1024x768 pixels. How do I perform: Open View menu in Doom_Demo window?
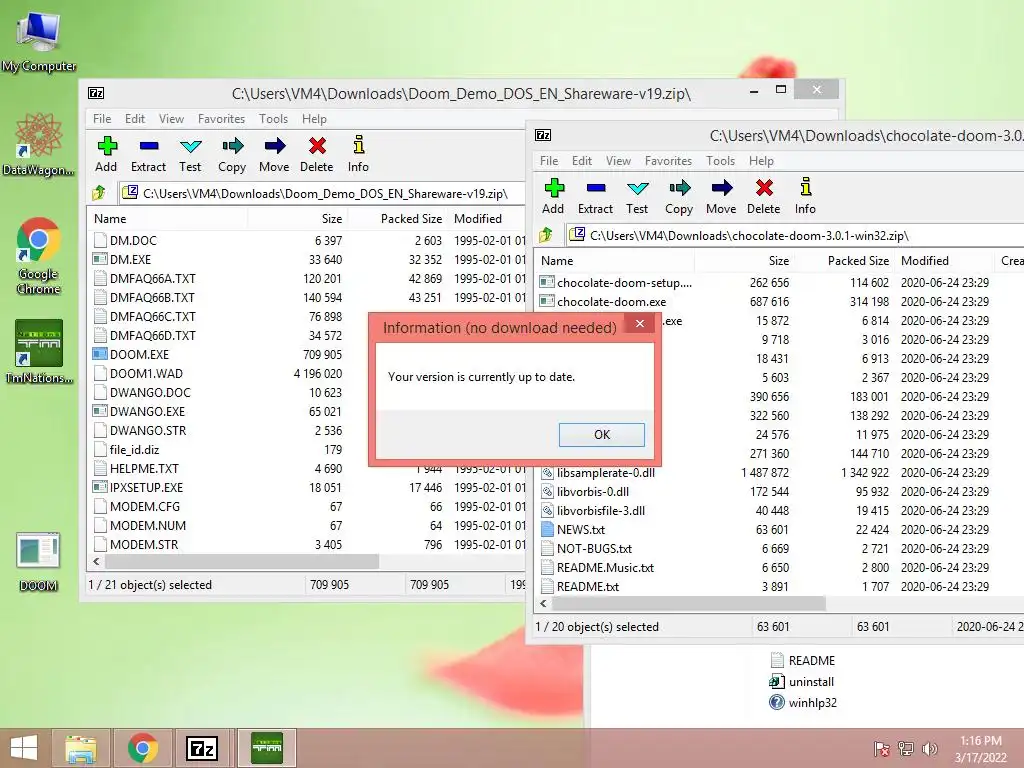pyautogui.click(x=171, y=119)
